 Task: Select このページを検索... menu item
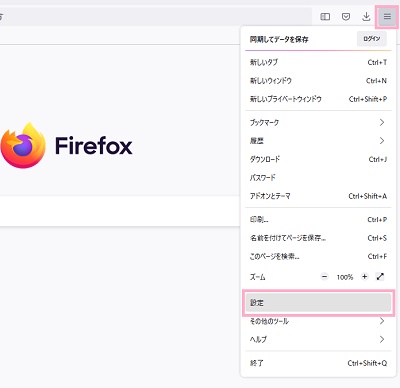(x=318, y=256)
